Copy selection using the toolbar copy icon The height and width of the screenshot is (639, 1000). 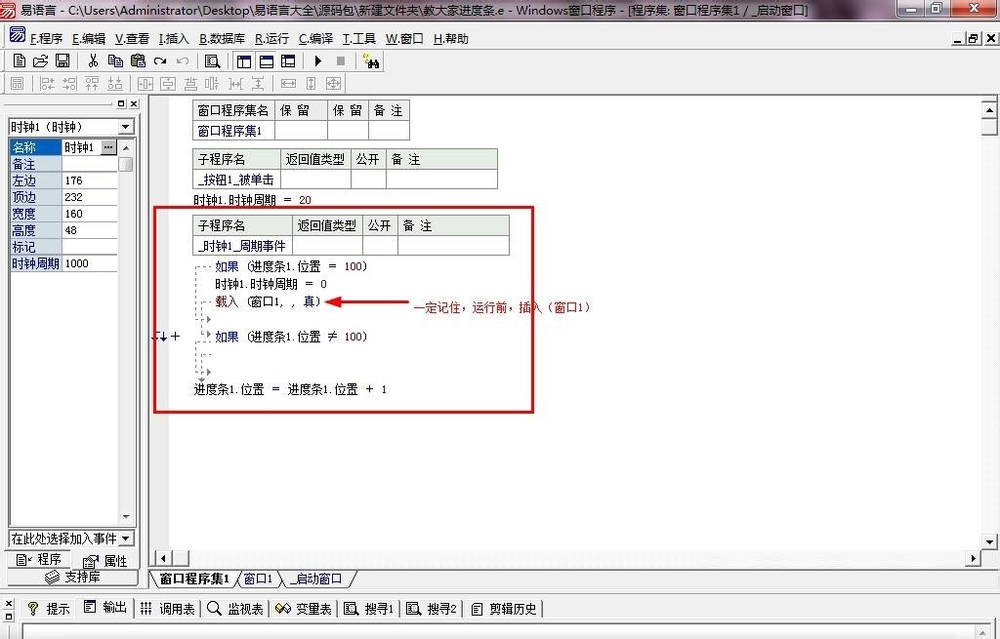click(x=115, y=61)
